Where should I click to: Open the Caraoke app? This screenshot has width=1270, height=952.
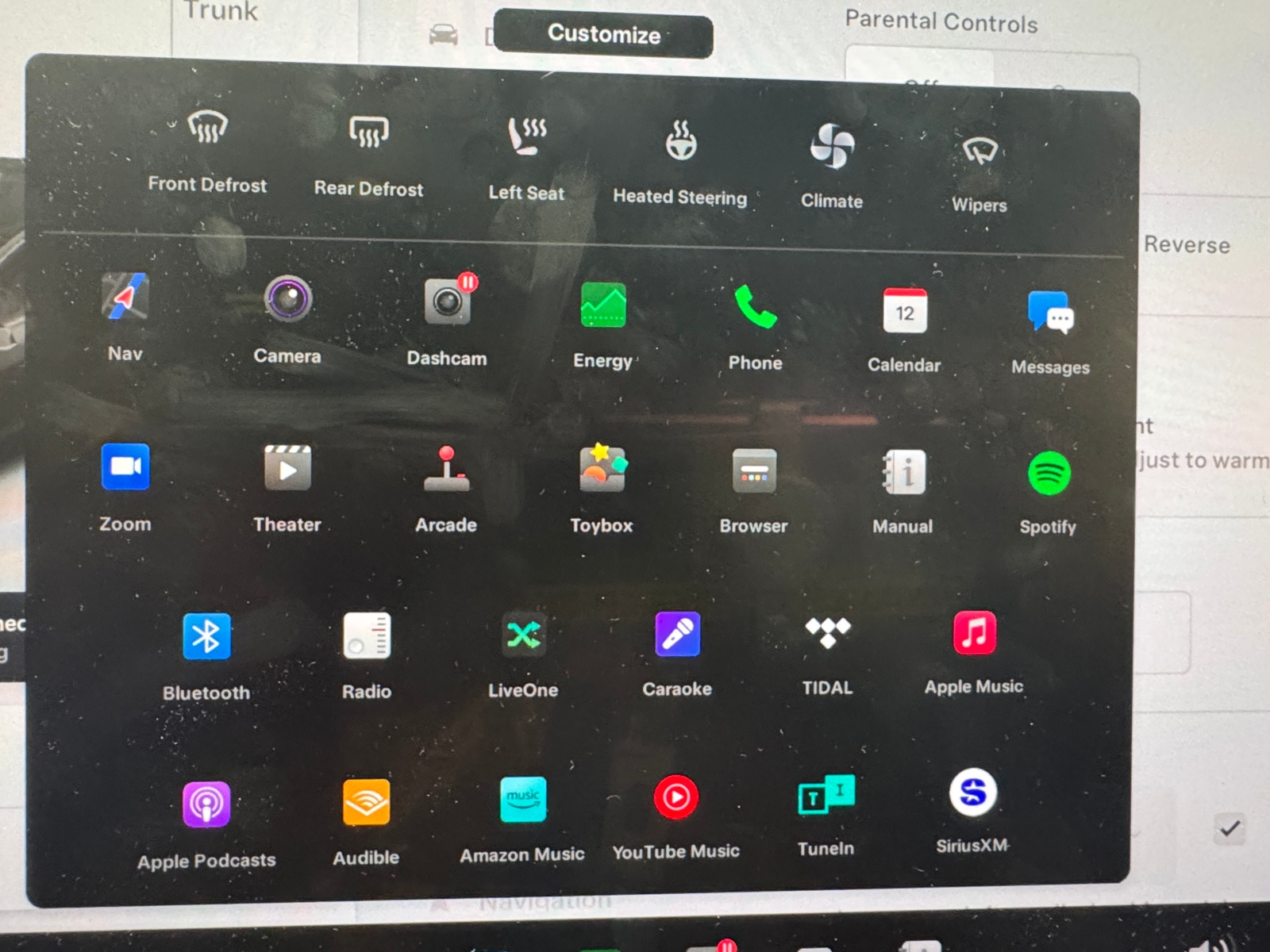click(x=677, y=654)
